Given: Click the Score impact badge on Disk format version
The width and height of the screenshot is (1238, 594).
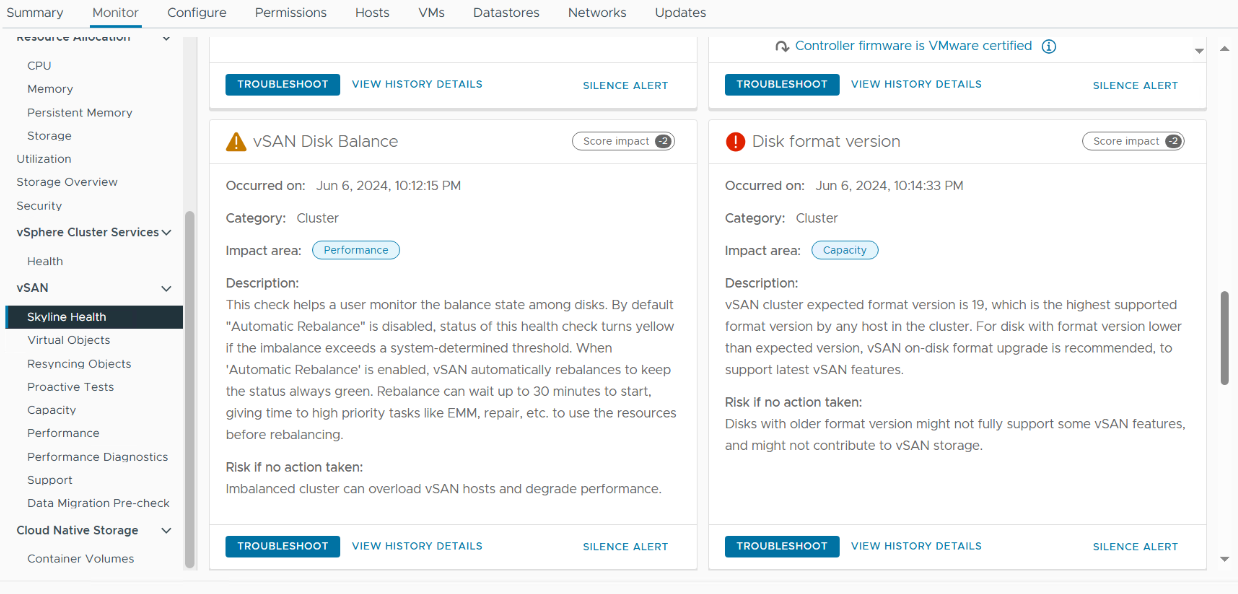Looking at the screenshot, I should point(1133,141).
